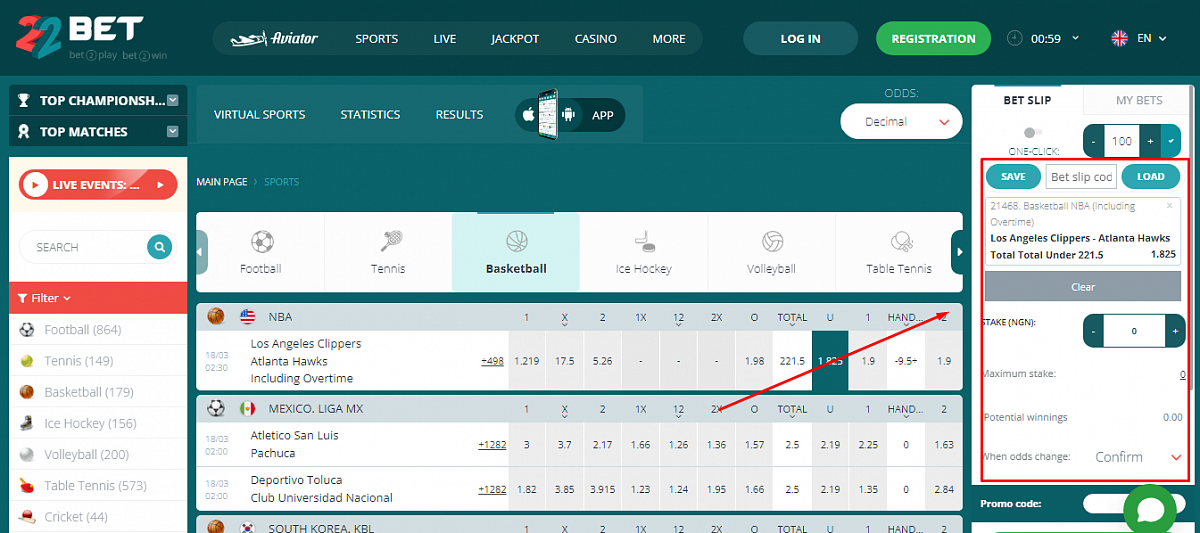Decrease bet slip stake with minus
Viewport: 1200px width, 533px height.
pyautogui.click(x=1094, y=330)
